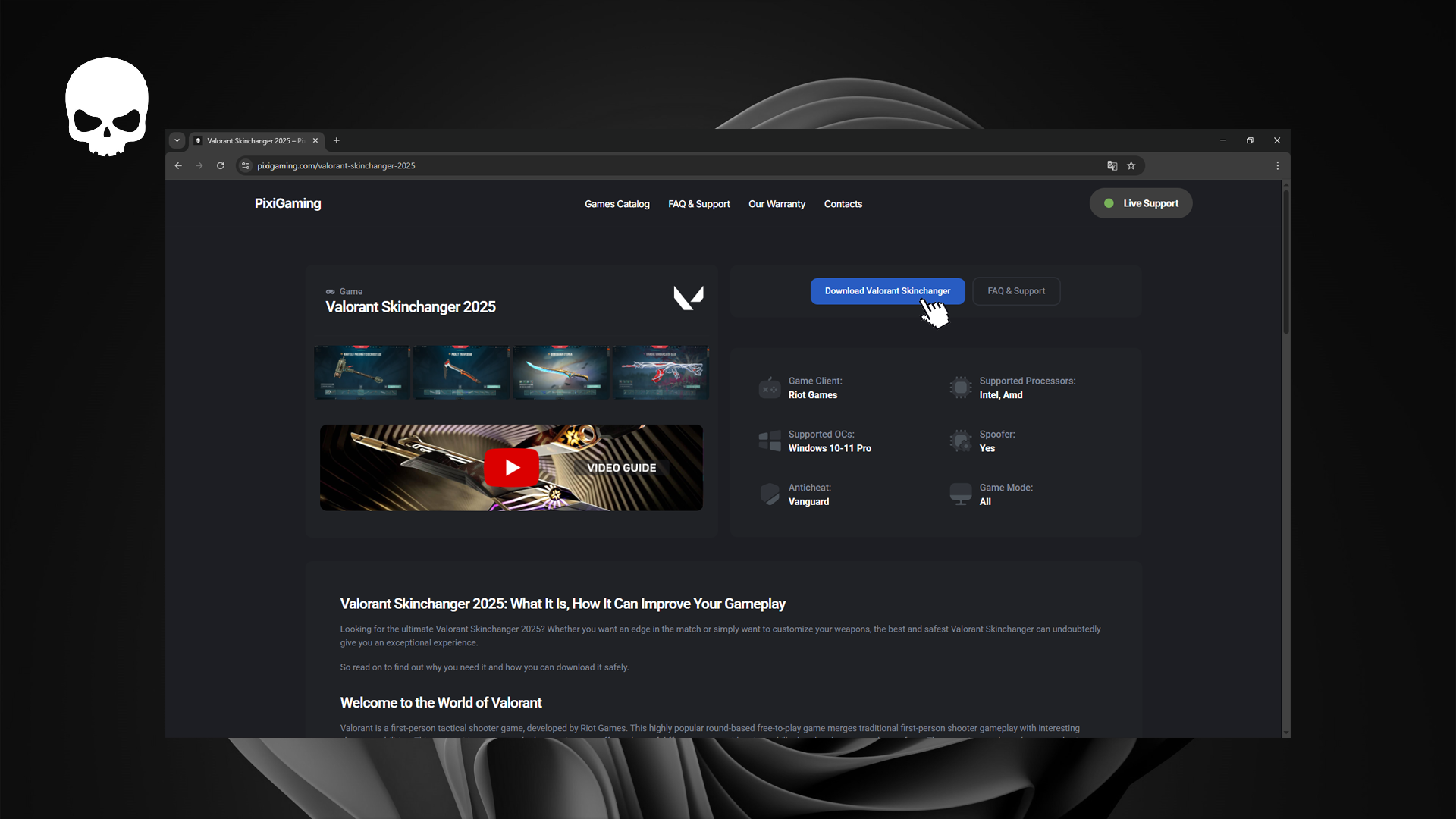
Task: Open the Chrome three-dot menu
Action: tap(1277, 165)
